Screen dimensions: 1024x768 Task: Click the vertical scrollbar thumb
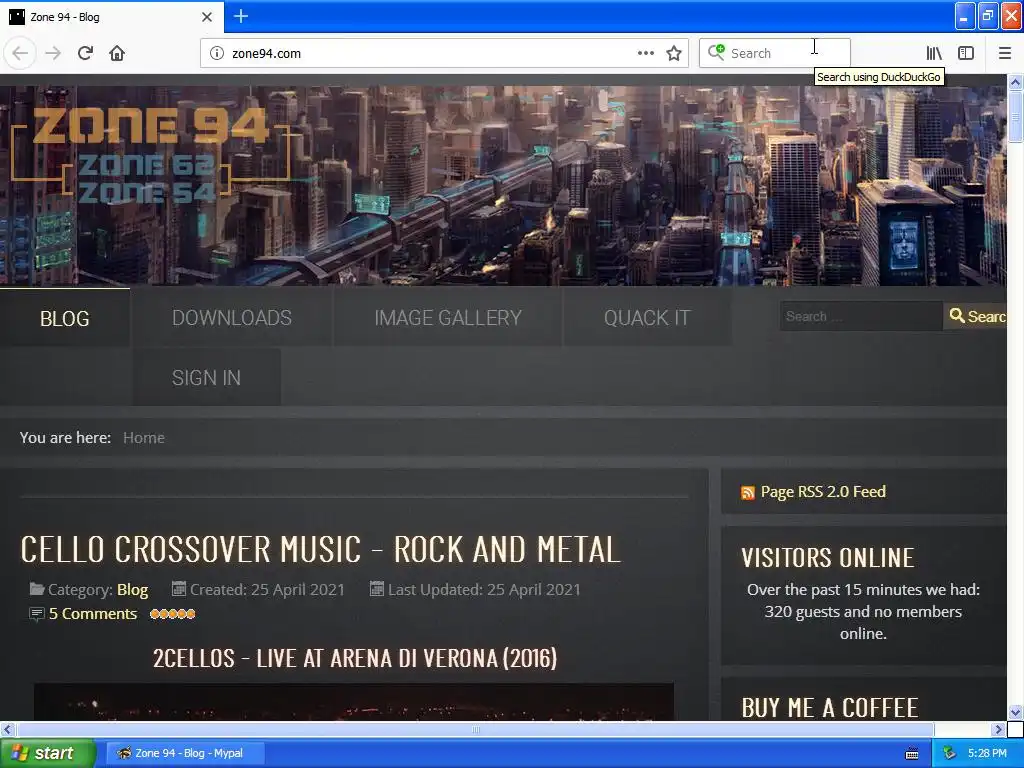(x=1015, y=116)
